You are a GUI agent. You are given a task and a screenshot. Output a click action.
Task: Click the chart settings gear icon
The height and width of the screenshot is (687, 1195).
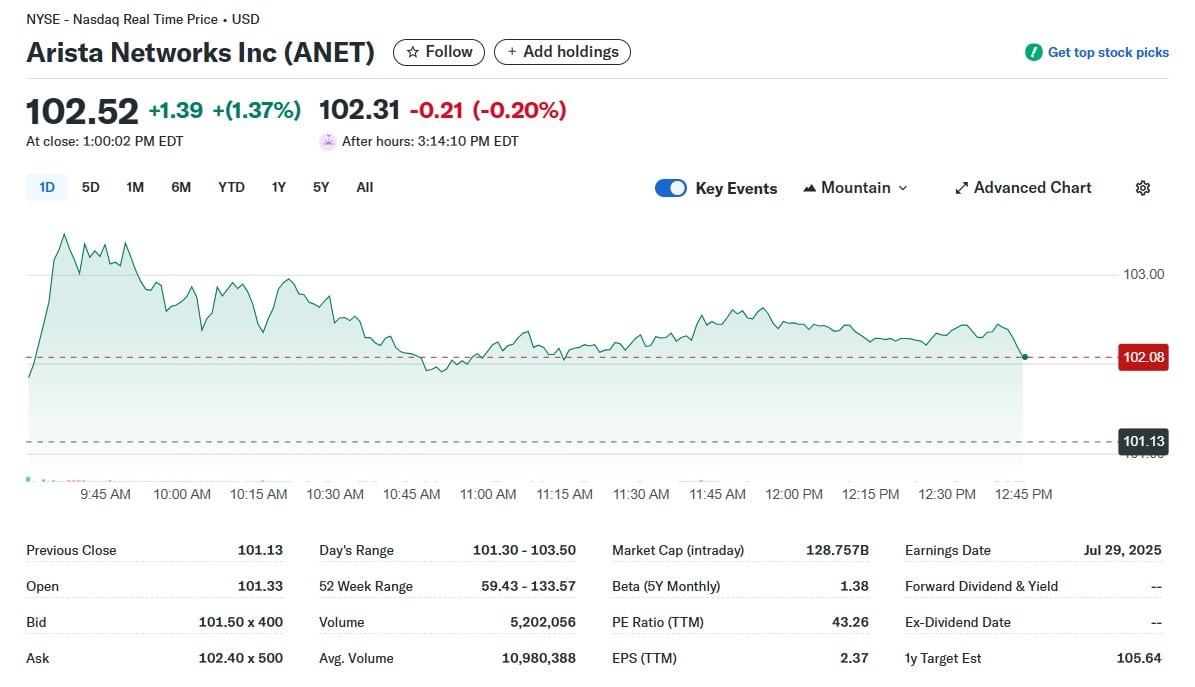[1142, 188]
